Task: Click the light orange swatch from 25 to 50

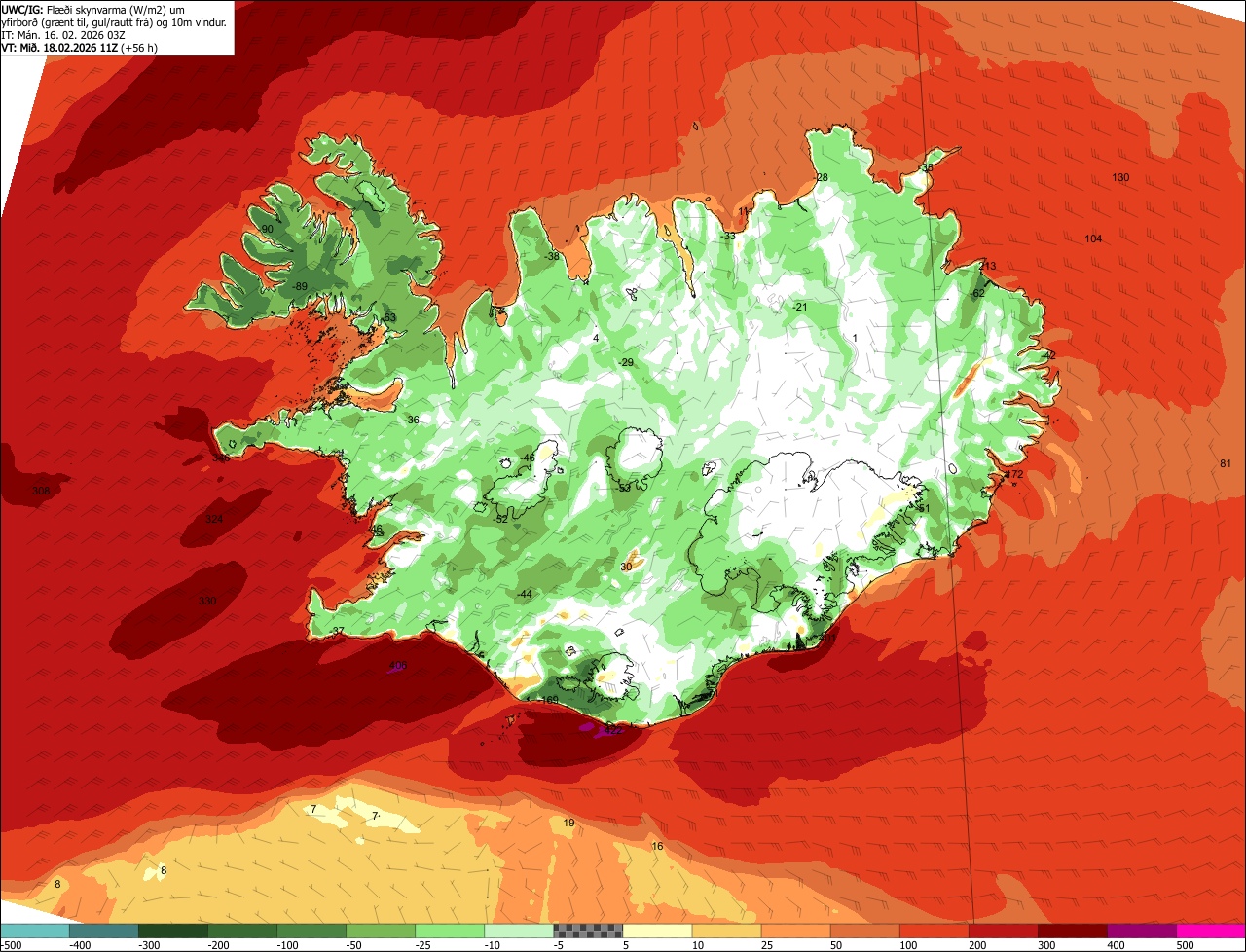Action: [x=795, y=931]
